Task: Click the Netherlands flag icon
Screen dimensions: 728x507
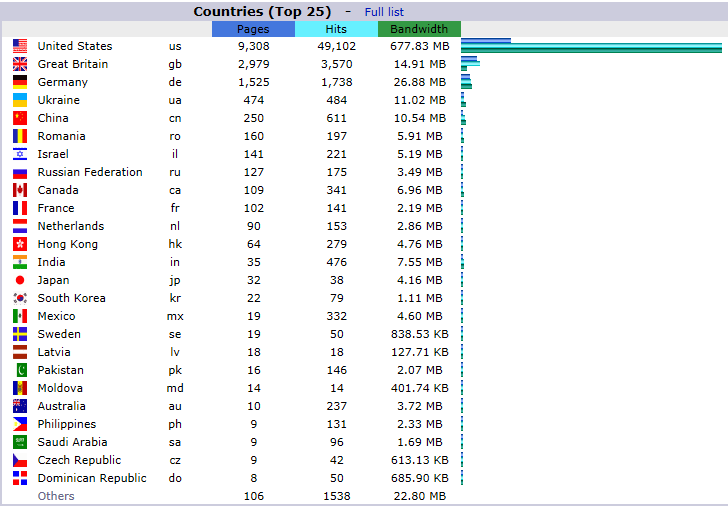Action: point(20,226)
